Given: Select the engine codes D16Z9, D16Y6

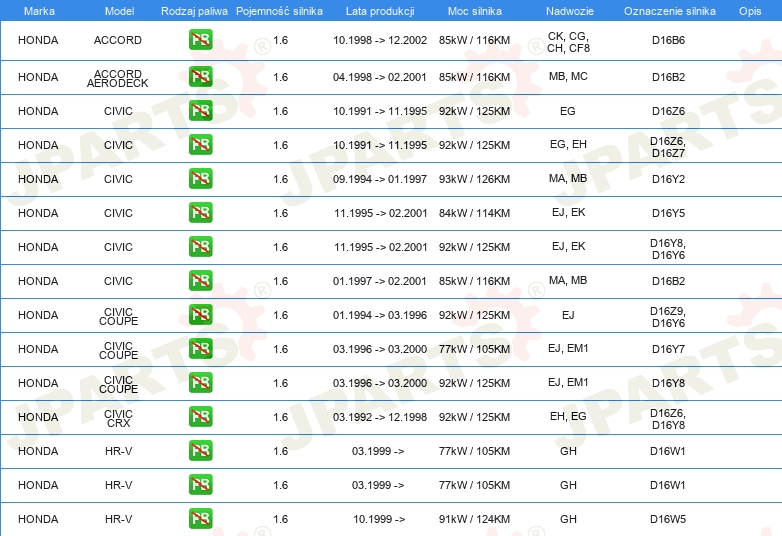Looking at the screenshot, I should 668,317.
